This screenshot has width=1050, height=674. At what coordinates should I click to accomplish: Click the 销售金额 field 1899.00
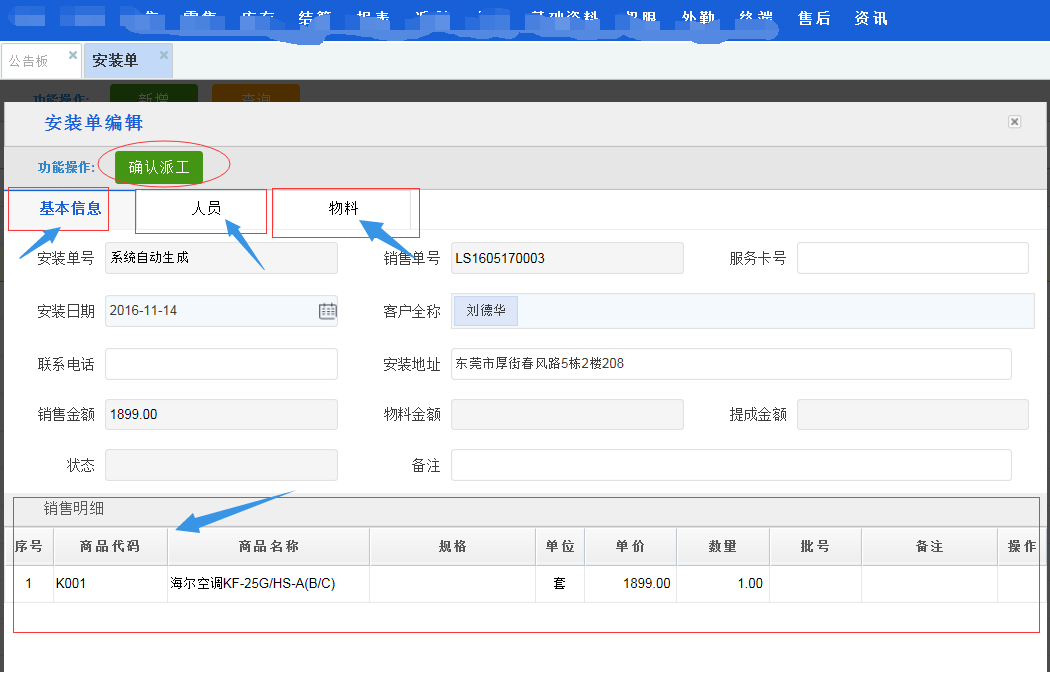221,415
